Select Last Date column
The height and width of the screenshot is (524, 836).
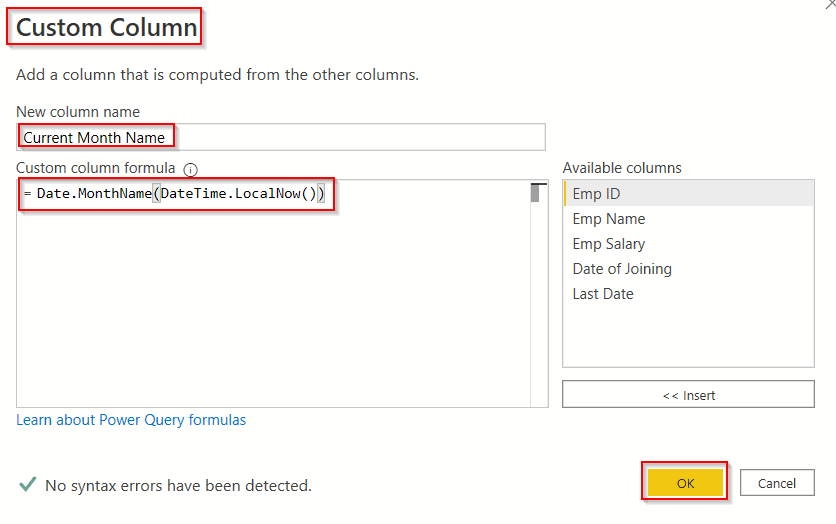(688, 294)
